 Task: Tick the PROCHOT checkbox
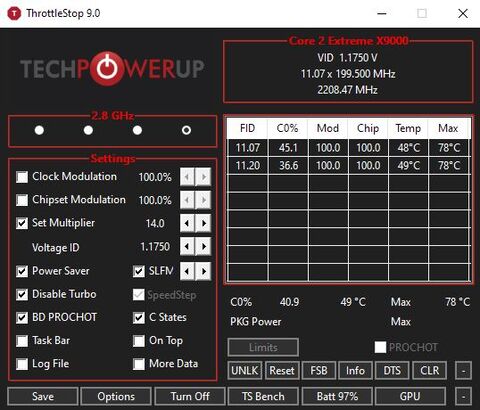(380, 347)
